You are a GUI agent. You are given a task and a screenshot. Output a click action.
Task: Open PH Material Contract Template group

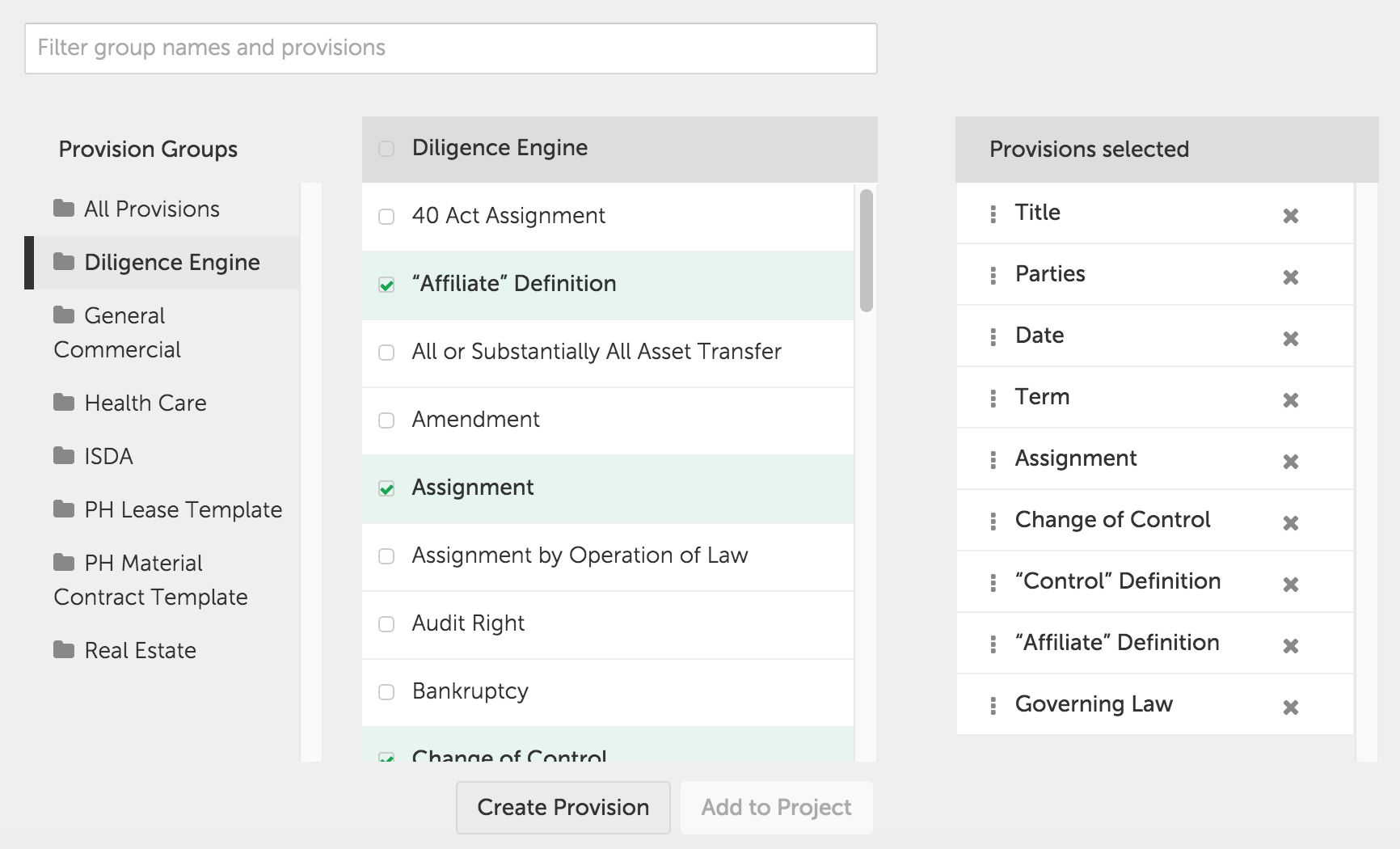(x=162, y=580)
